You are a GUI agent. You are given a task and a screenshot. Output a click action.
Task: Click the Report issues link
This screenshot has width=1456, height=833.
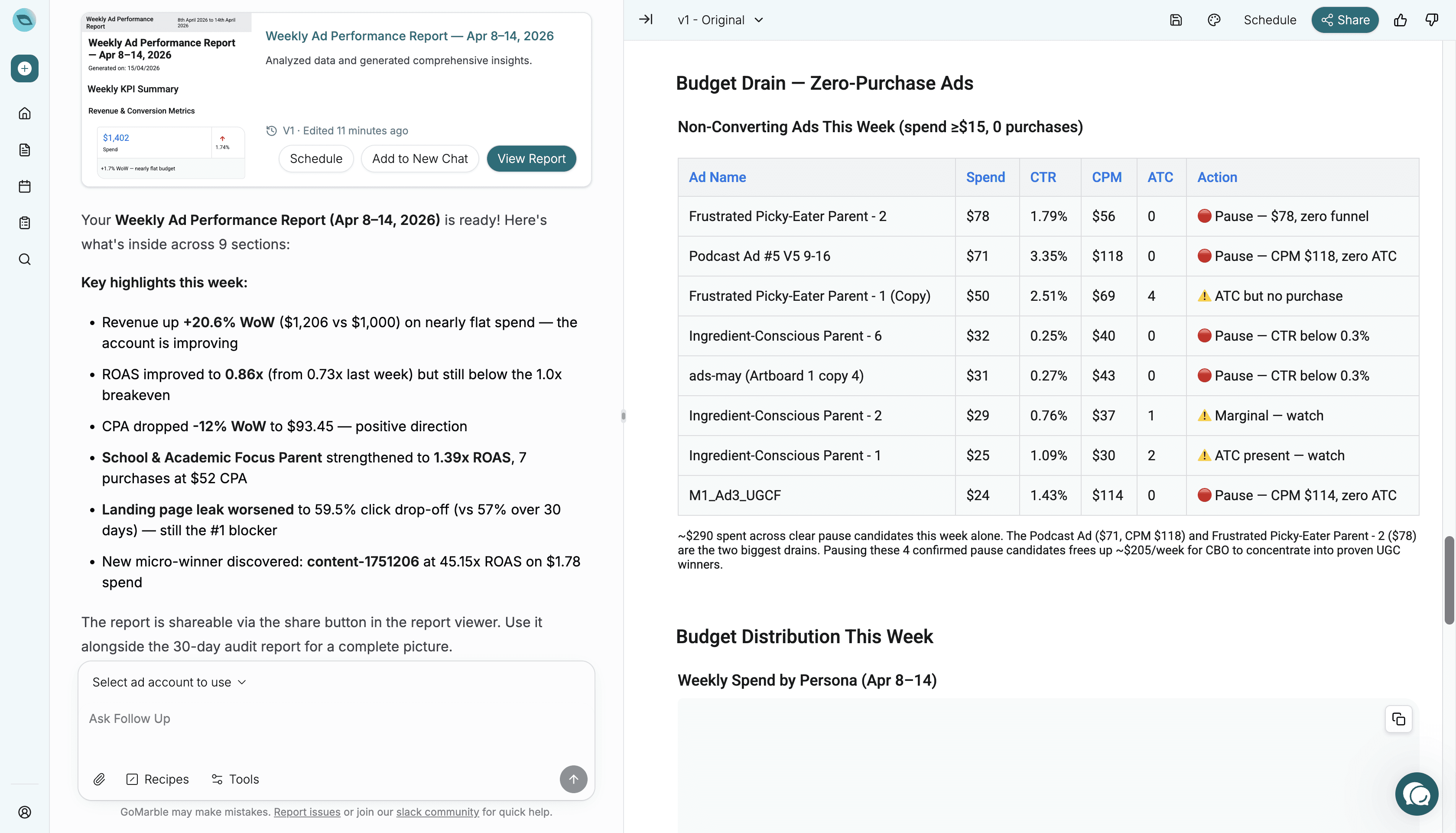tap(306, 812)
